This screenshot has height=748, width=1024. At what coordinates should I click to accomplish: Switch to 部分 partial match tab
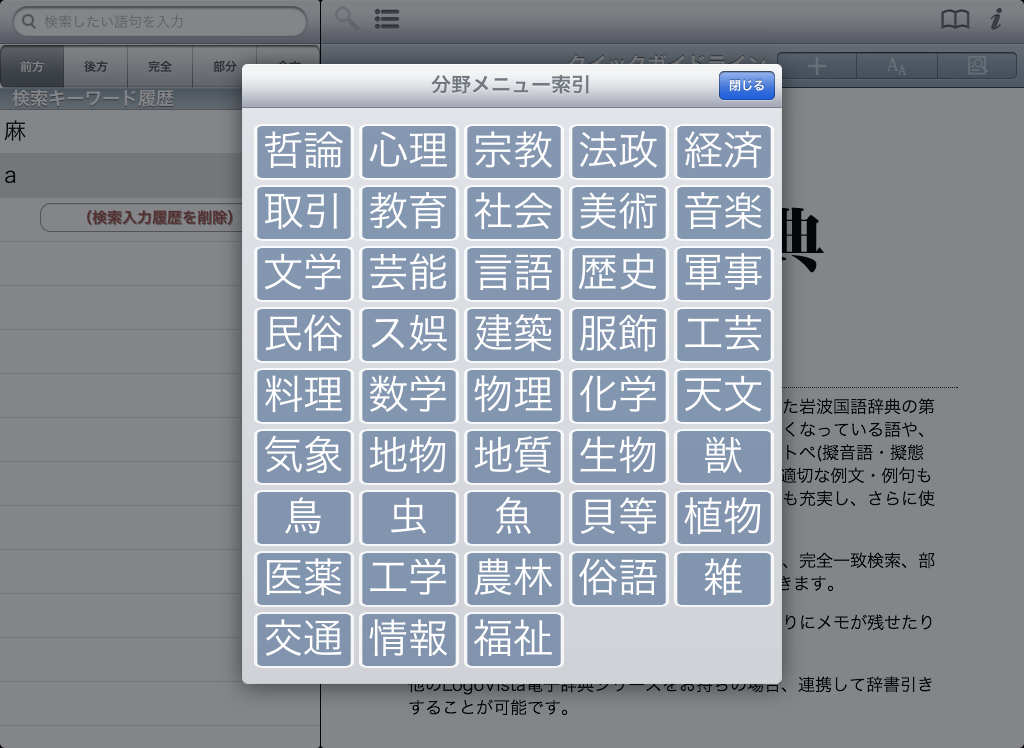[224, 67]
